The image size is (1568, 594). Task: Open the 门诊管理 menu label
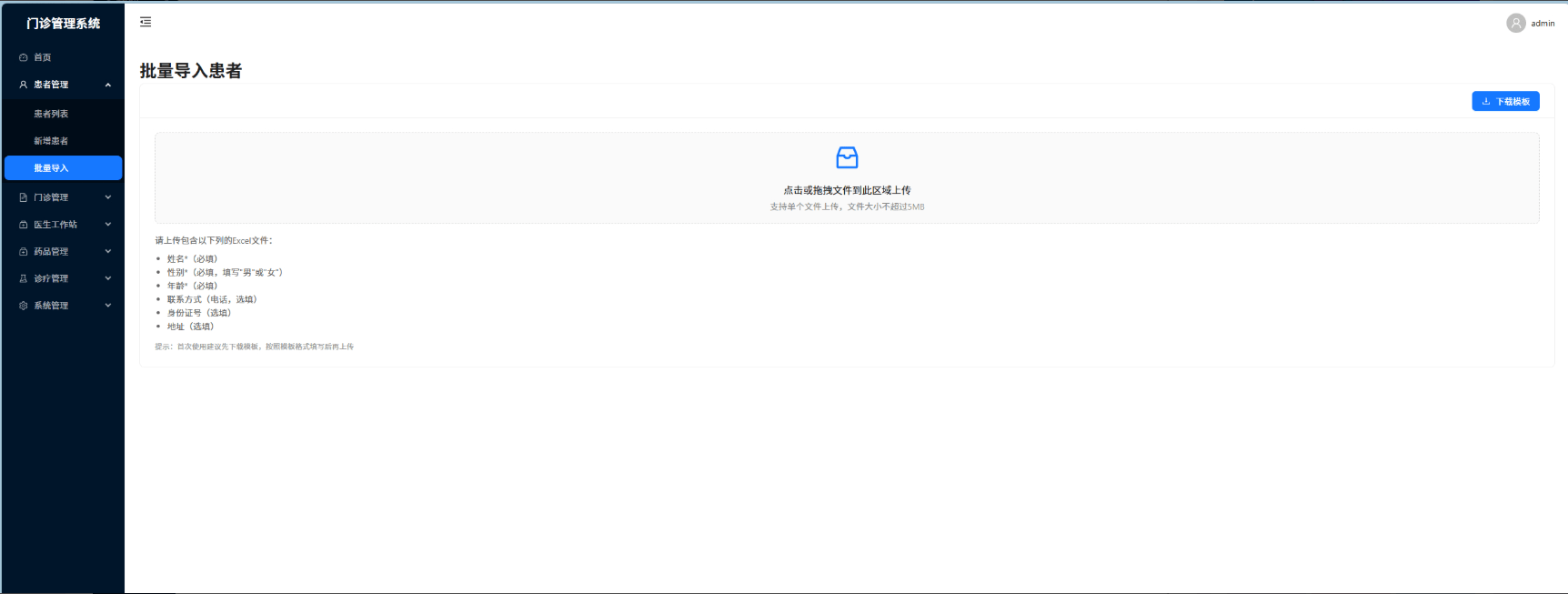[x=51, y=197]
